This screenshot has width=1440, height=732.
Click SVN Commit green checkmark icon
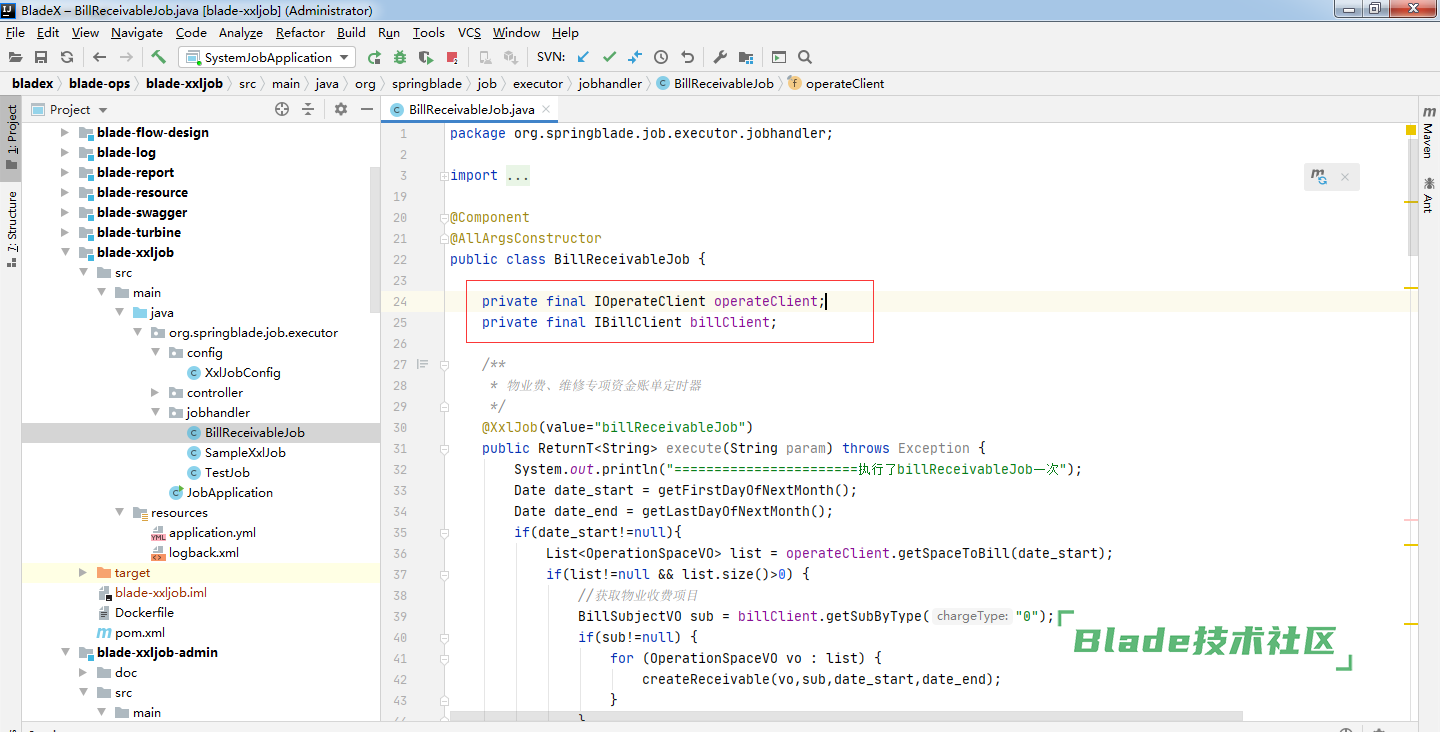point(609,57)
